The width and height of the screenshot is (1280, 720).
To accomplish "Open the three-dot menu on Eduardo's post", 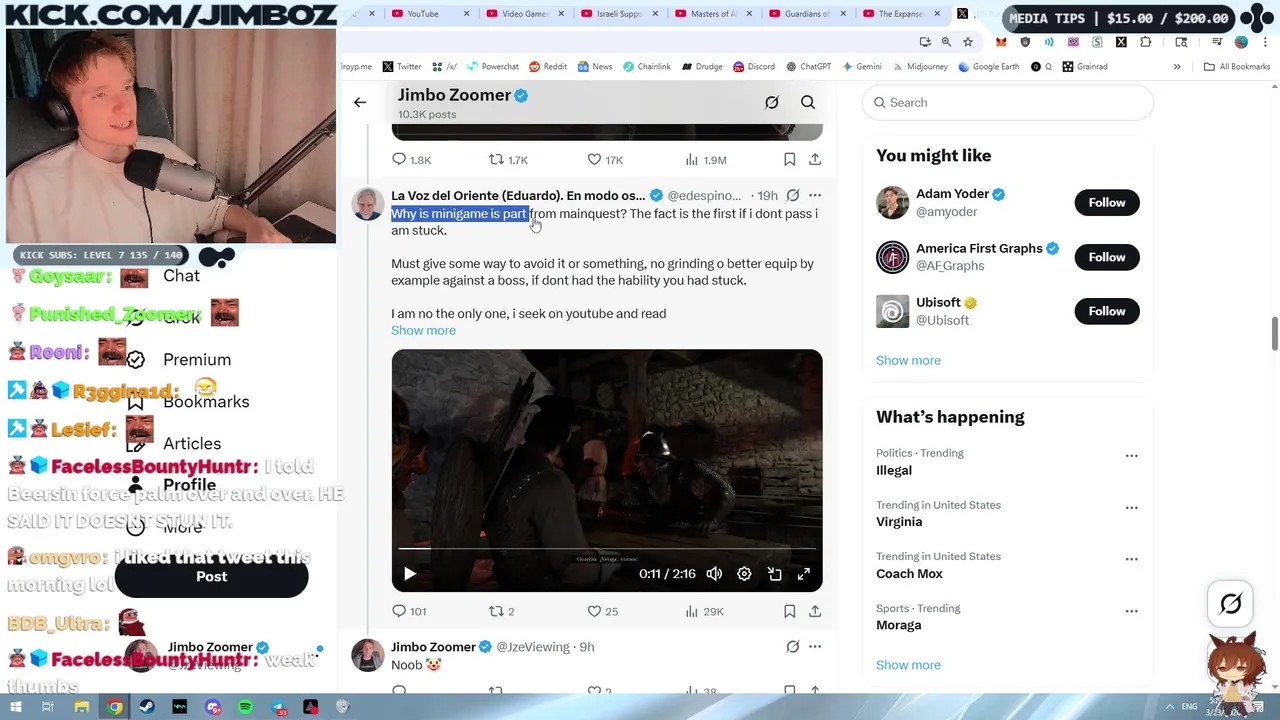I will [815, 195].
